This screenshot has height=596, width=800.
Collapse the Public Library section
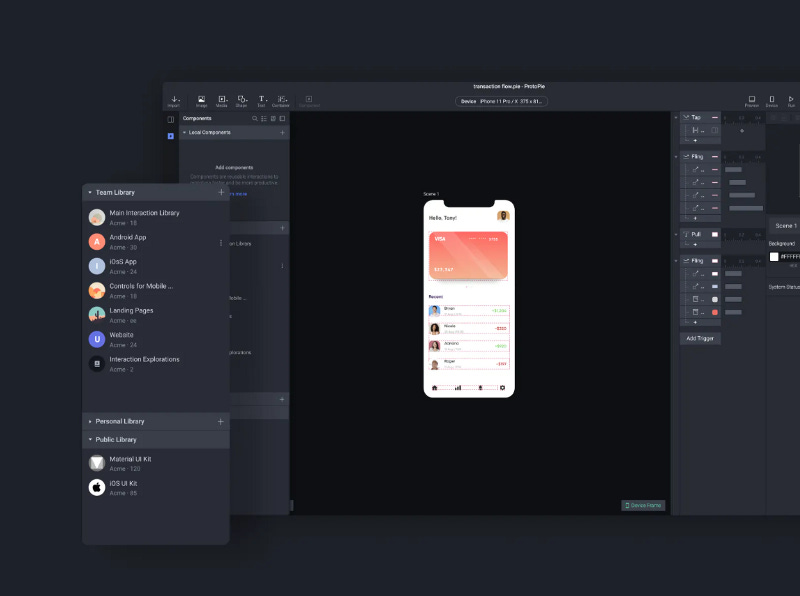point(90,439)
